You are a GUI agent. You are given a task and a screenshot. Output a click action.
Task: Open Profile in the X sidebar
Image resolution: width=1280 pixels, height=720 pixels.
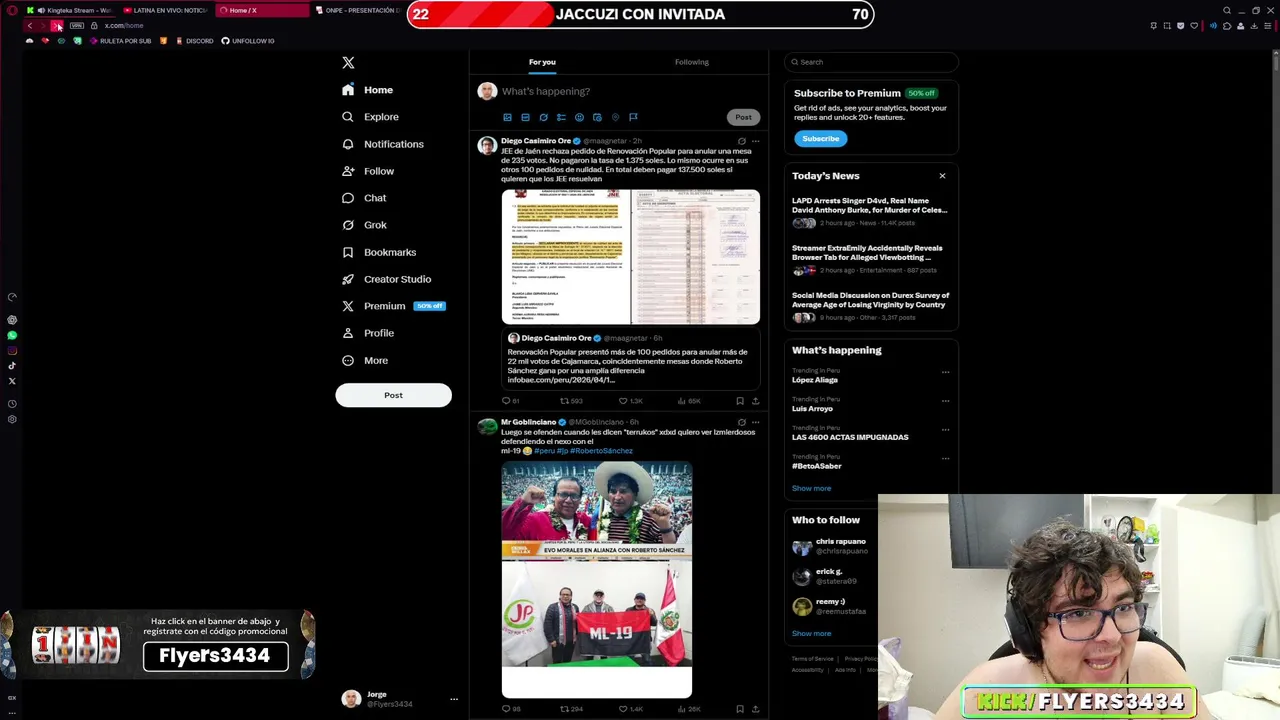click(368, 333)
